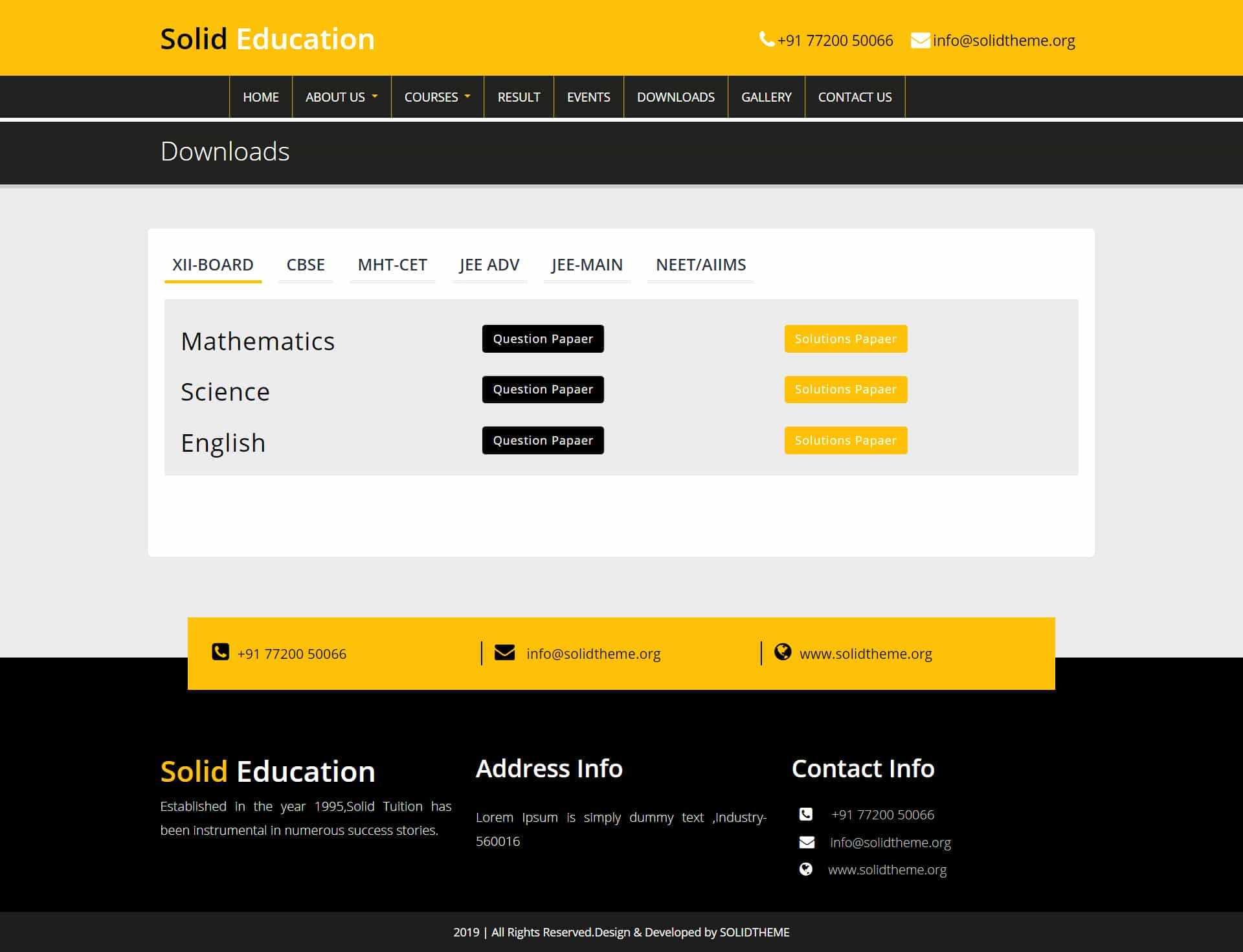Open the Contact Us menu item

coord(855,97)
